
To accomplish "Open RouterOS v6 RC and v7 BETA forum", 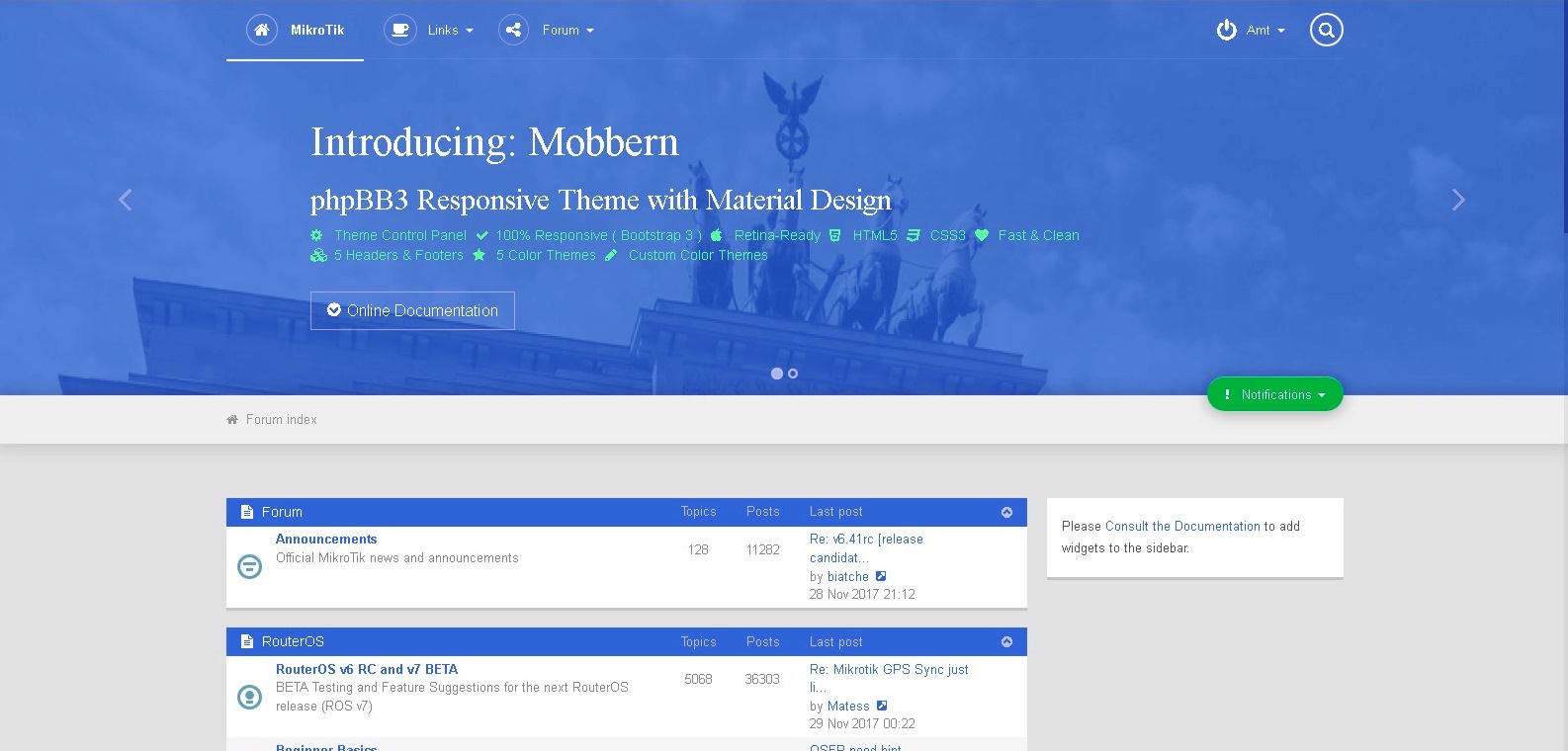I will pyautogui.click(x=367, y=669).
